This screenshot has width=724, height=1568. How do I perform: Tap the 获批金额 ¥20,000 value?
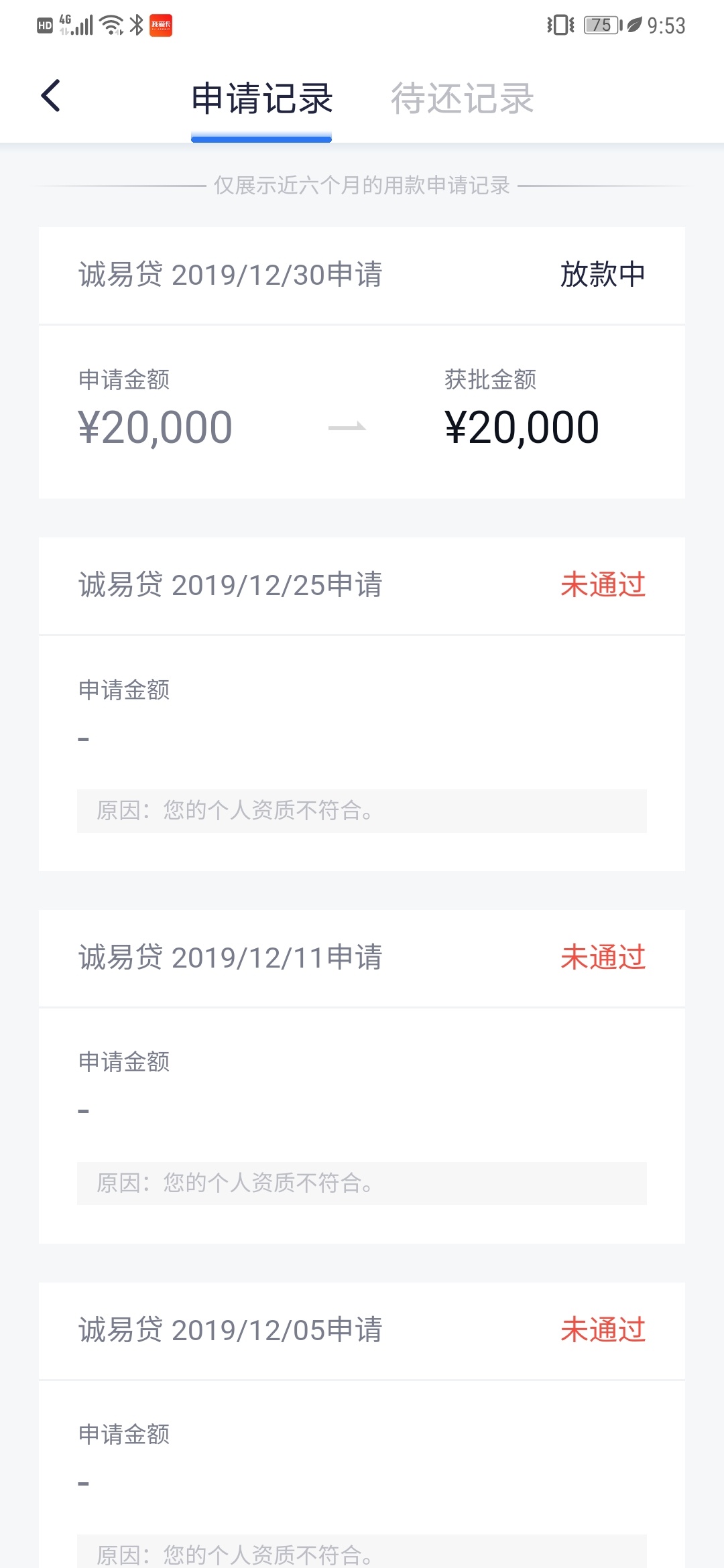(522, 428)
